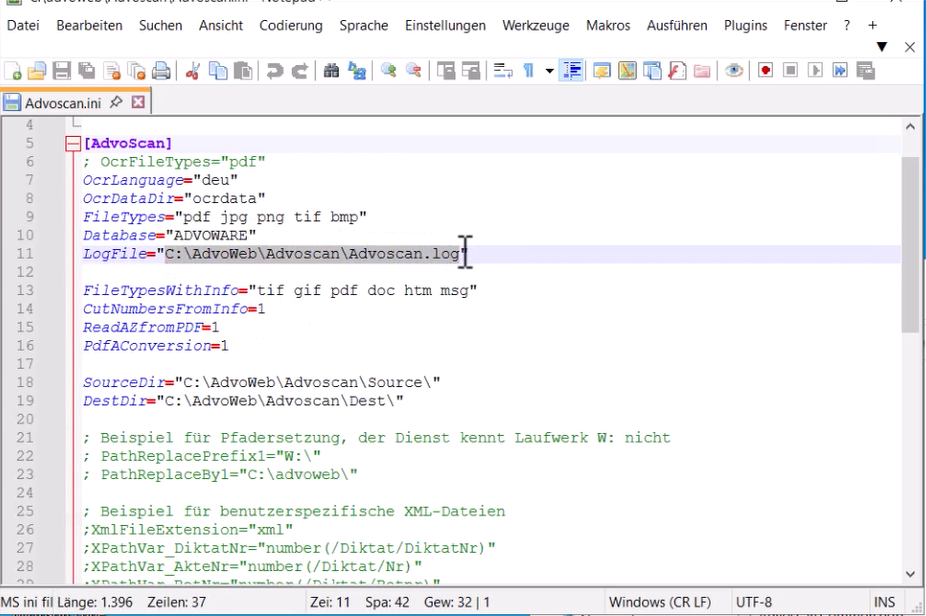Image resolution: width=926 pixels, height=616 pixels.
Task: Toggle word wrap toolbar icon
Action: (503, 71)
